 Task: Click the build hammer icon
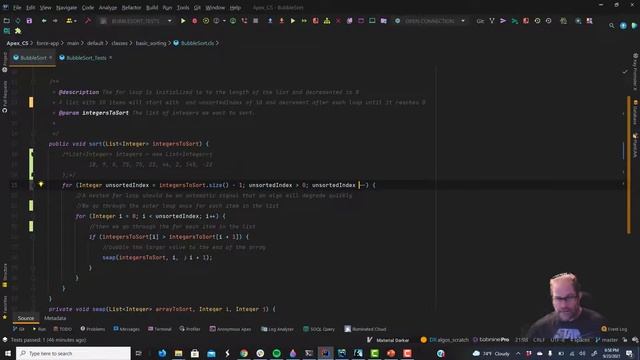(x=88, y=21)
